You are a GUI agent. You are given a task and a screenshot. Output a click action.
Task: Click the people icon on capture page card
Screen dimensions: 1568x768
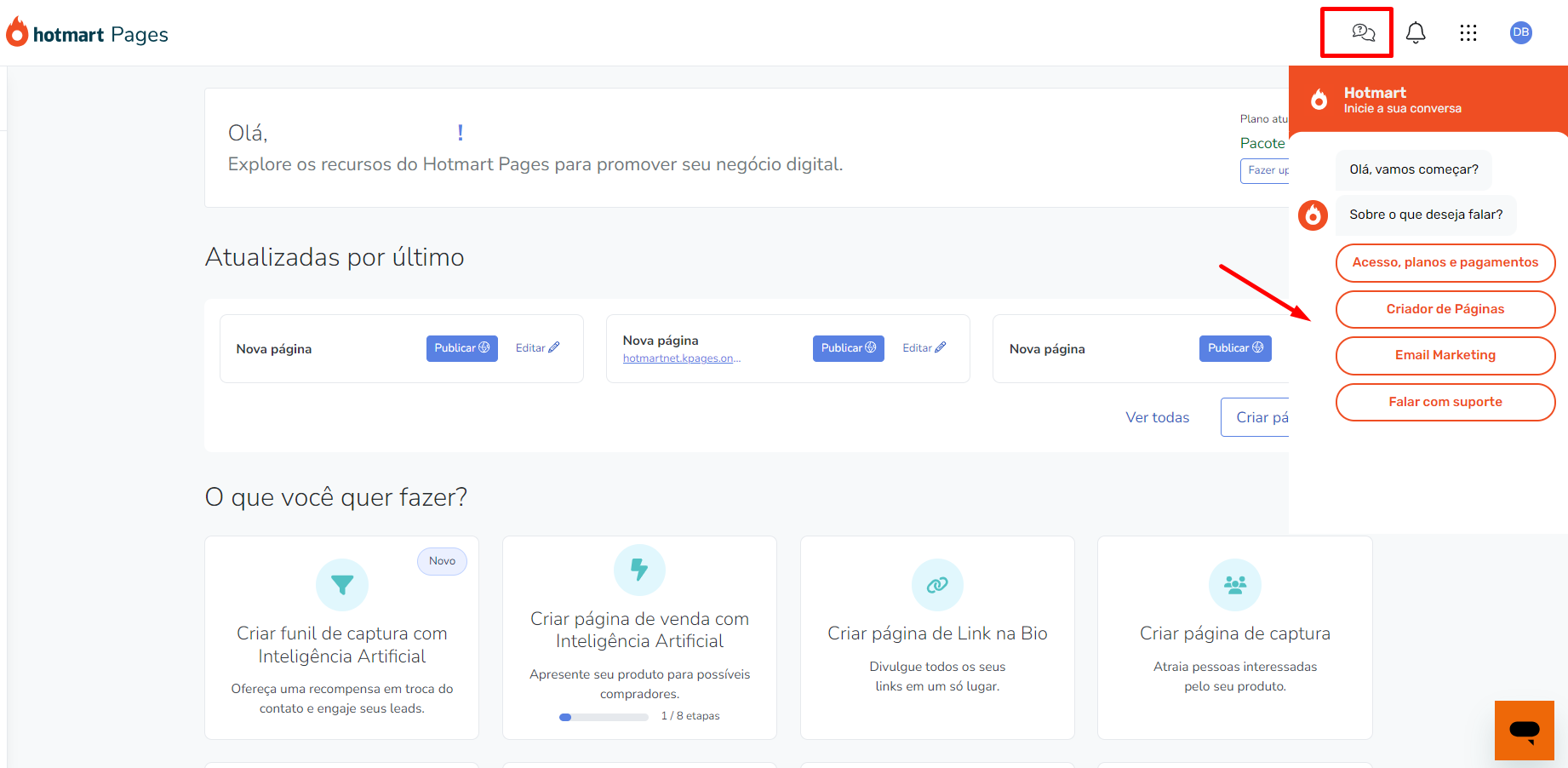click(x=1235, y=585)
